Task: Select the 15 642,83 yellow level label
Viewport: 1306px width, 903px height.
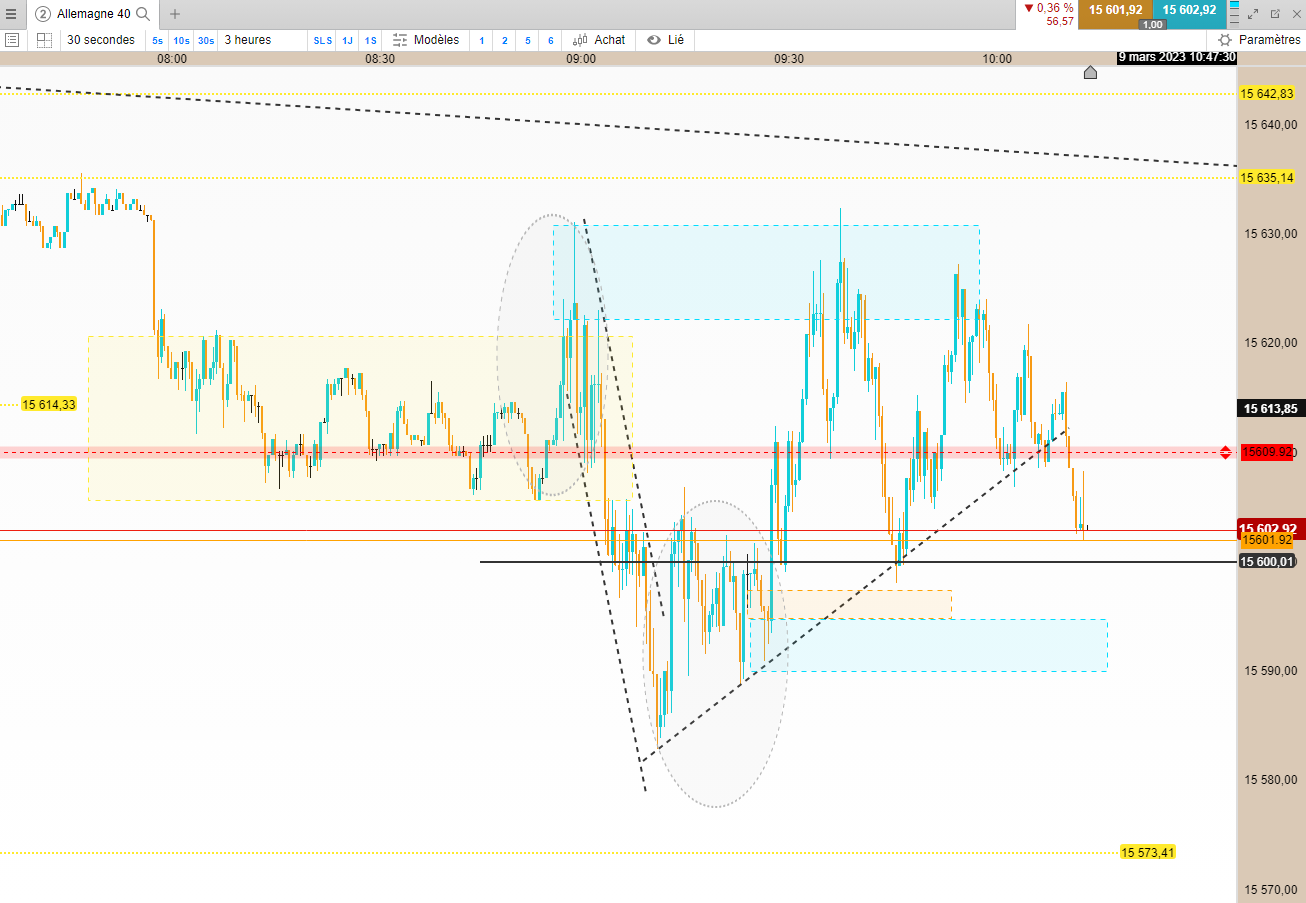Action: click(x=1267, y=94)
